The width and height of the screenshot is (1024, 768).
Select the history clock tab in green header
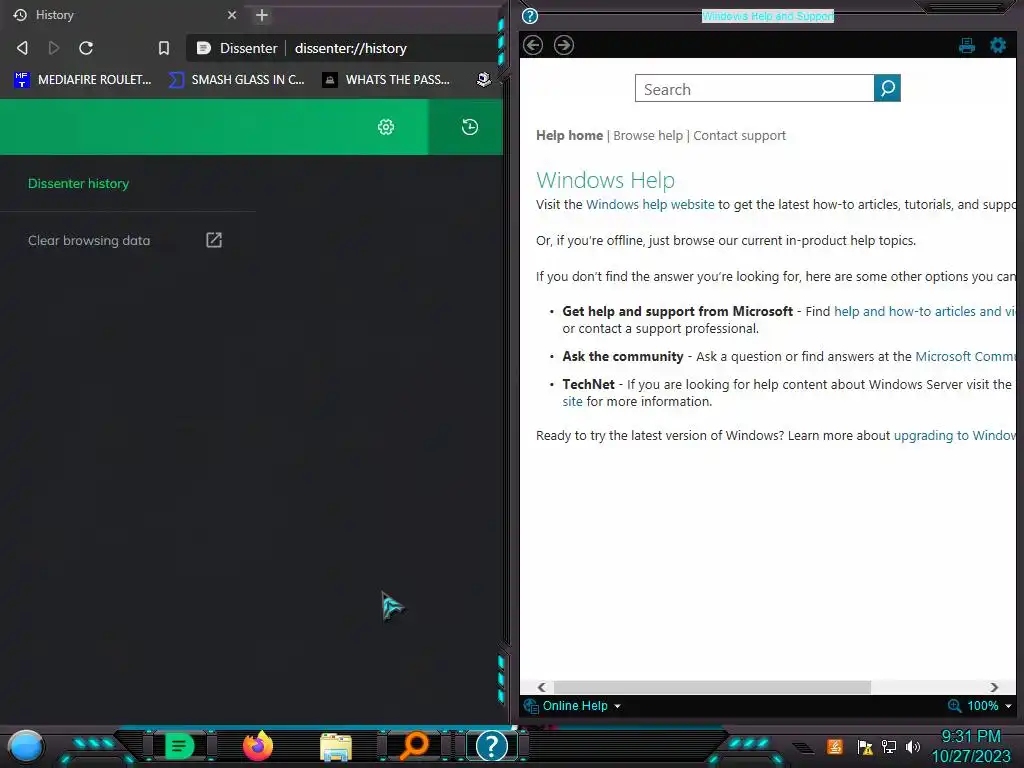(470, 127)
